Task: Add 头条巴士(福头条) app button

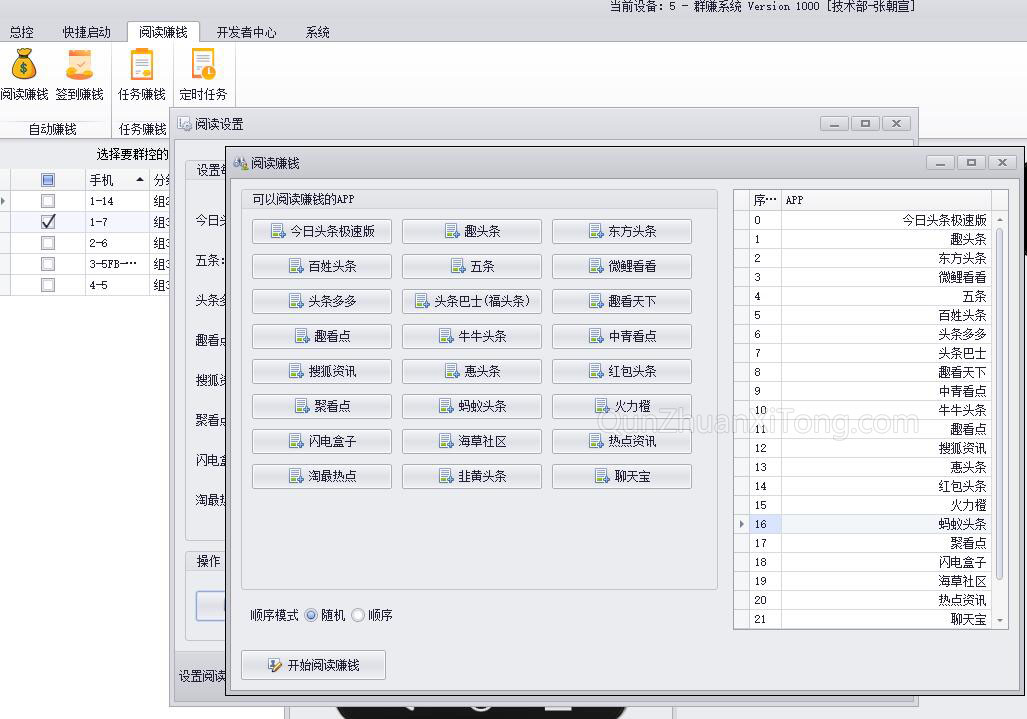Action: 472,301
